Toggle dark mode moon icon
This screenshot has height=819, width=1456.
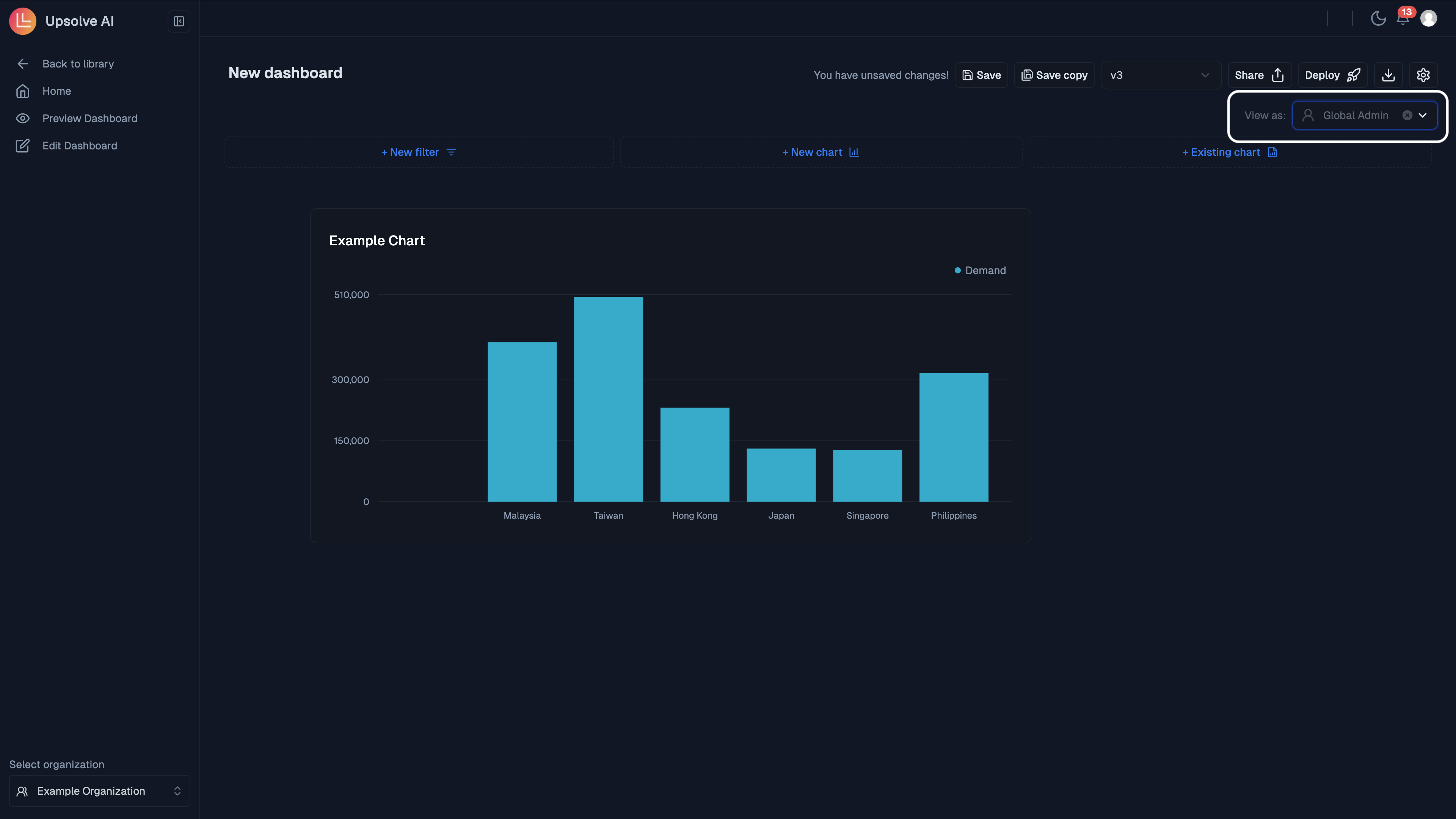pyautogui.click(x=1378, y=18)
